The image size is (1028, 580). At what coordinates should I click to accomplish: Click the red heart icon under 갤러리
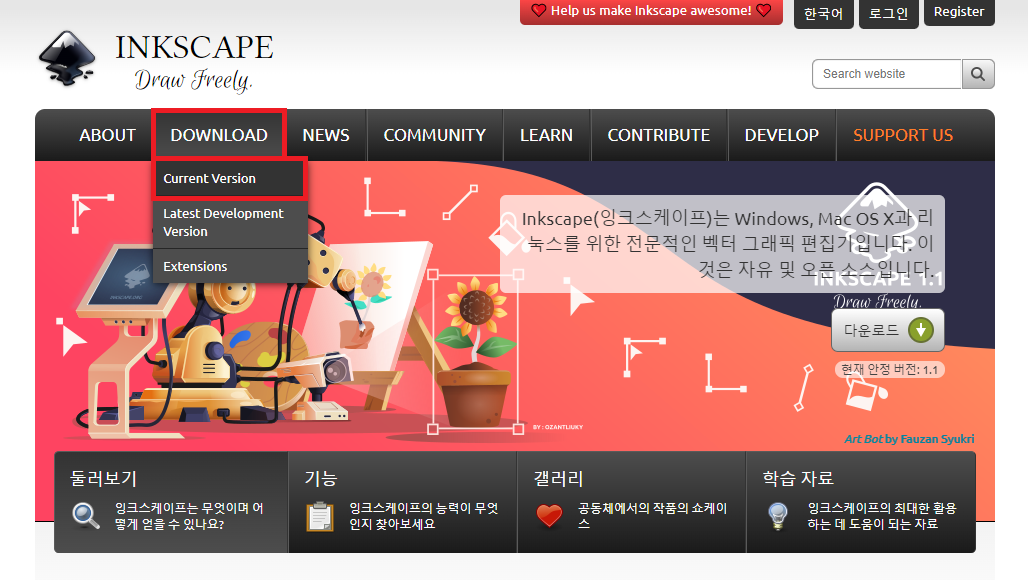[x=549, y=516]
